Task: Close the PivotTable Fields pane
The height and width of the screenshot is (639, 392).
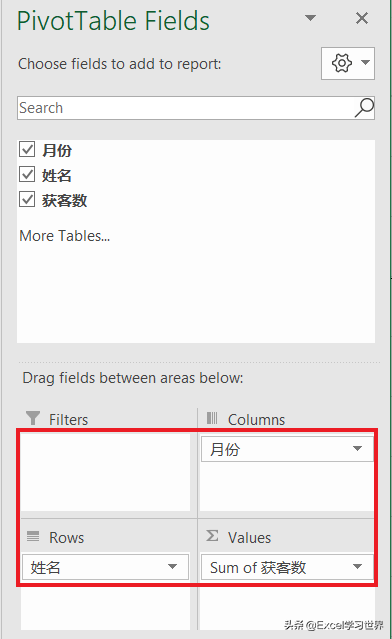Action: [x=361, y=18]
